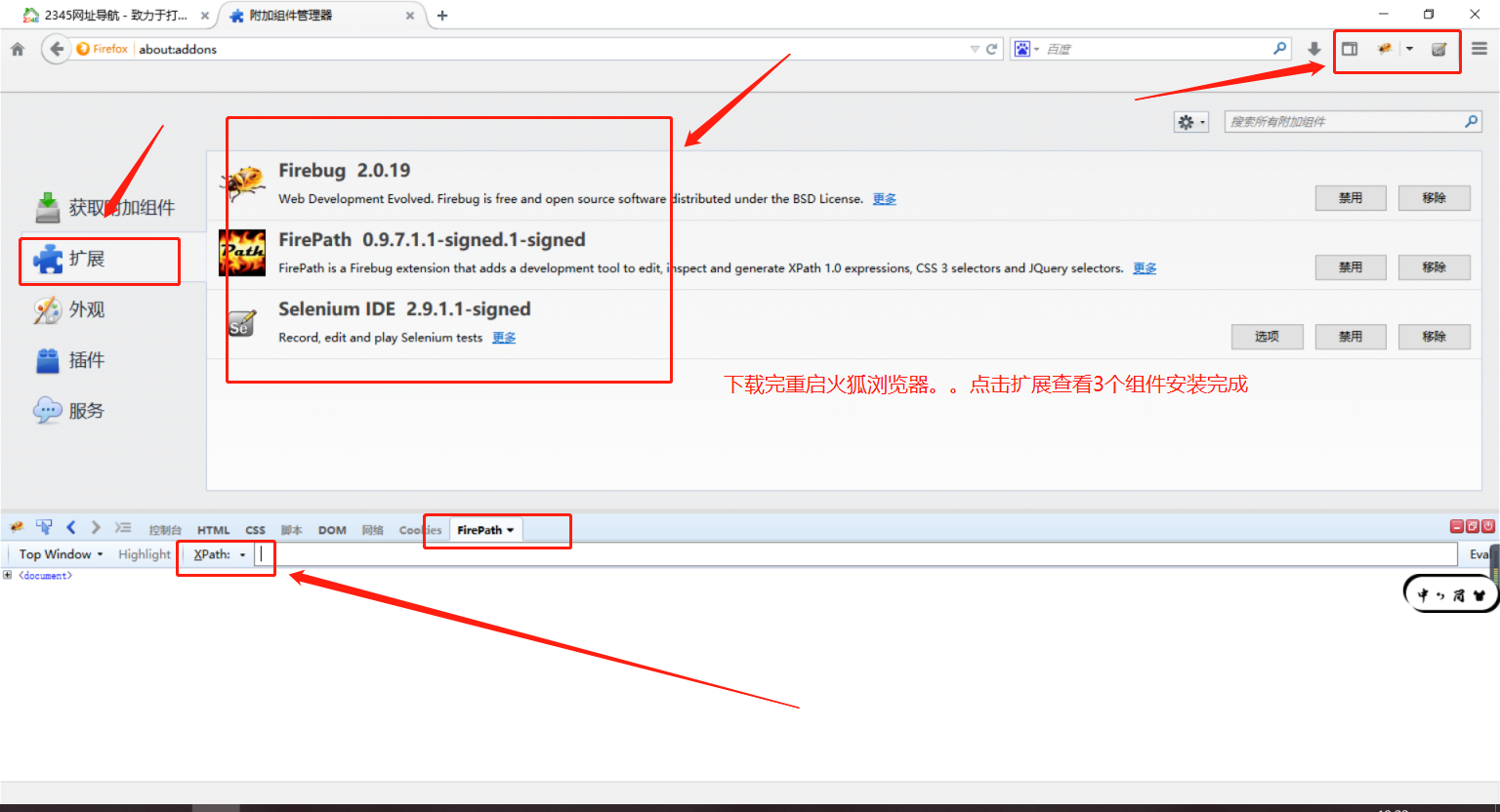Select Get Add-ons in the sidebar
The height and width of the screenshot is (812, 1500).
tap(105, 207)
